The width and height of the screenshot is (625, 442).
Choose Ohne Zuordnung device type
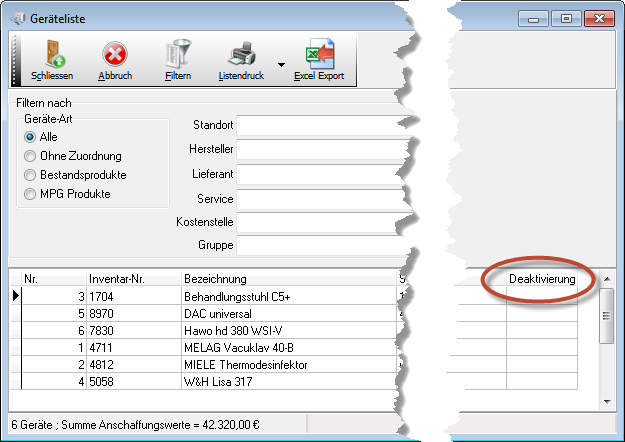tap(31, 156)
